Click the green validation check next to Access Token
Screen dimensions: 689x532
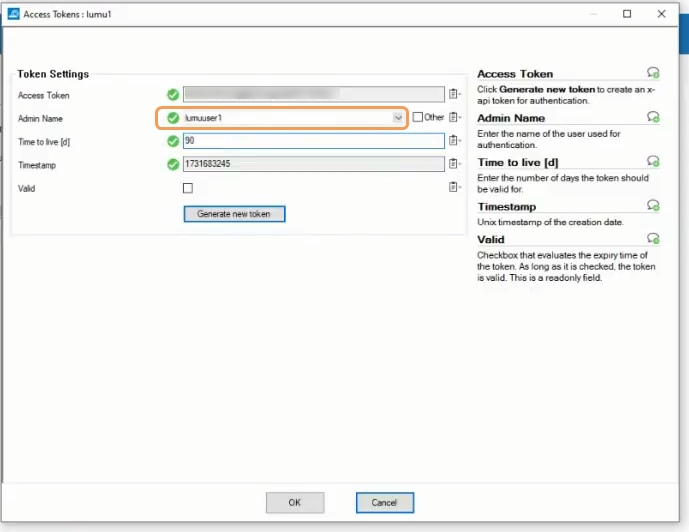click(173, 95)
